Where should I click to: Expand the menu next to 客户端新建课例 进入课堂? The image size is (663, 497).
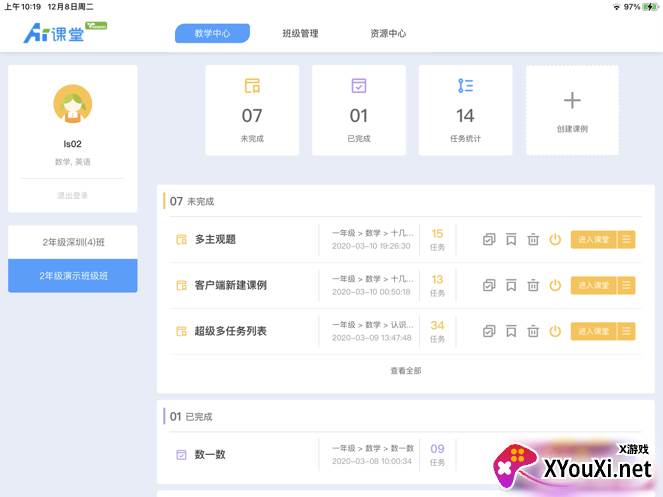[x=626, y=285]
